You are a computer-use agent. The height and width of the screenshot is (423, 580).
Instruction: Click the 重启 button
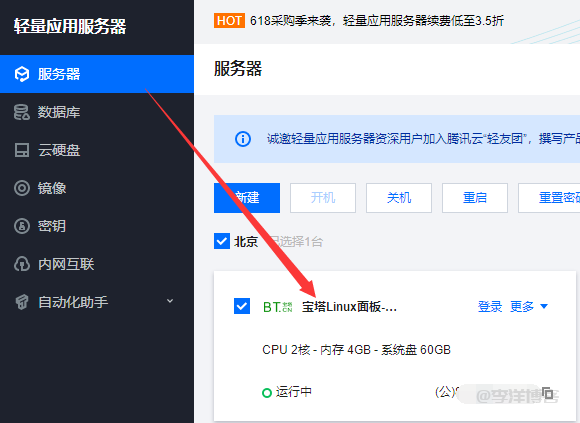(475, 198)
